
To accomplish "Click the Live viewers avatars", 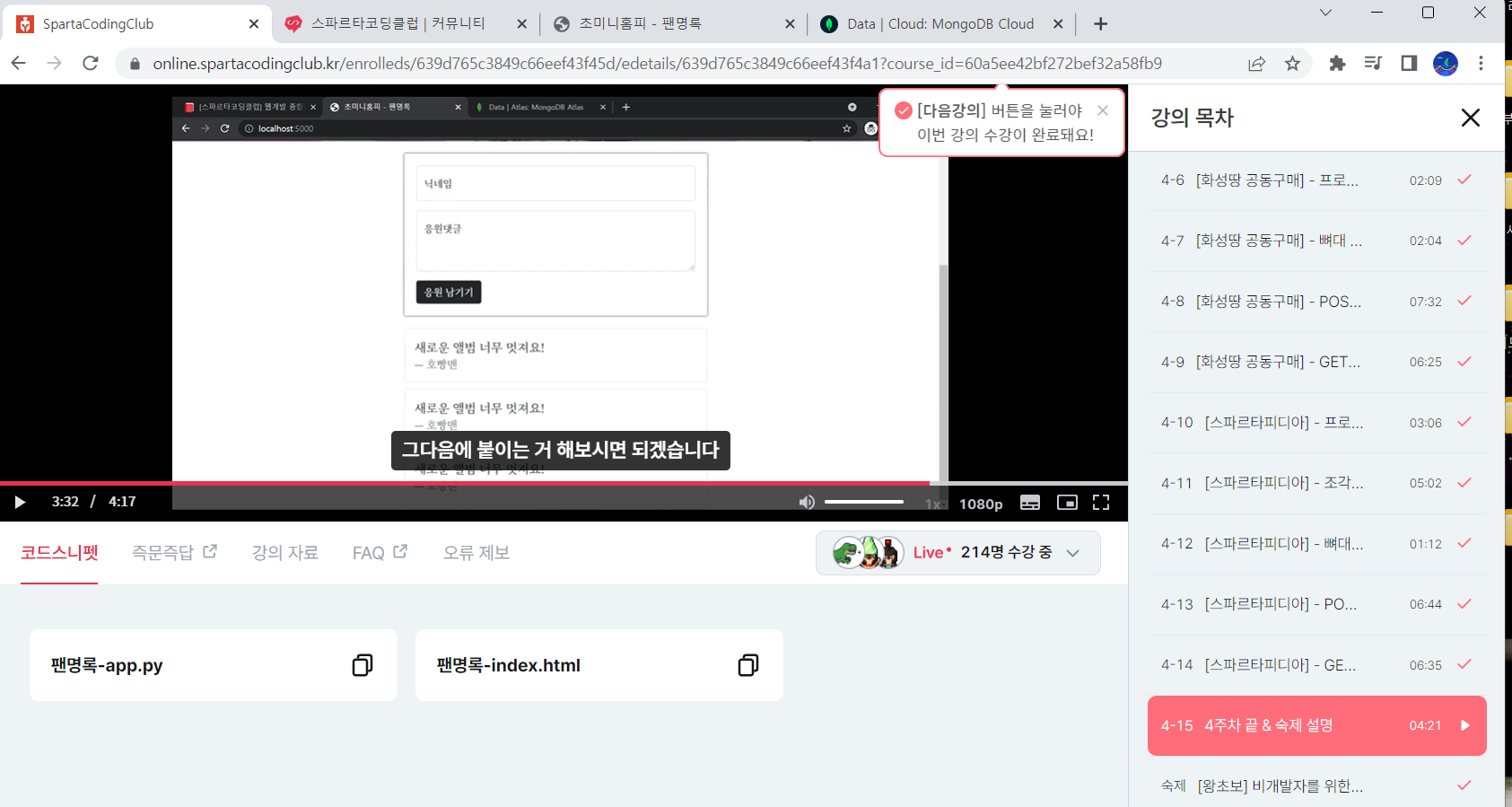I will [868, 553].
